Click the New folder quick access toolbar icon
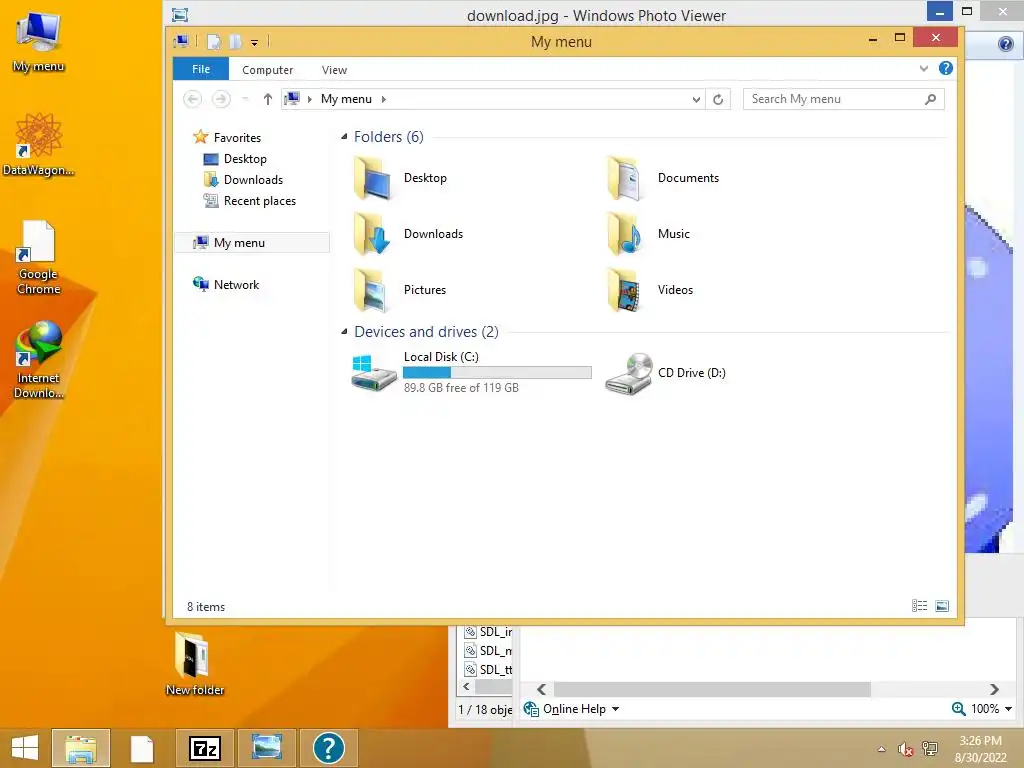 click(x=234, y=42)
